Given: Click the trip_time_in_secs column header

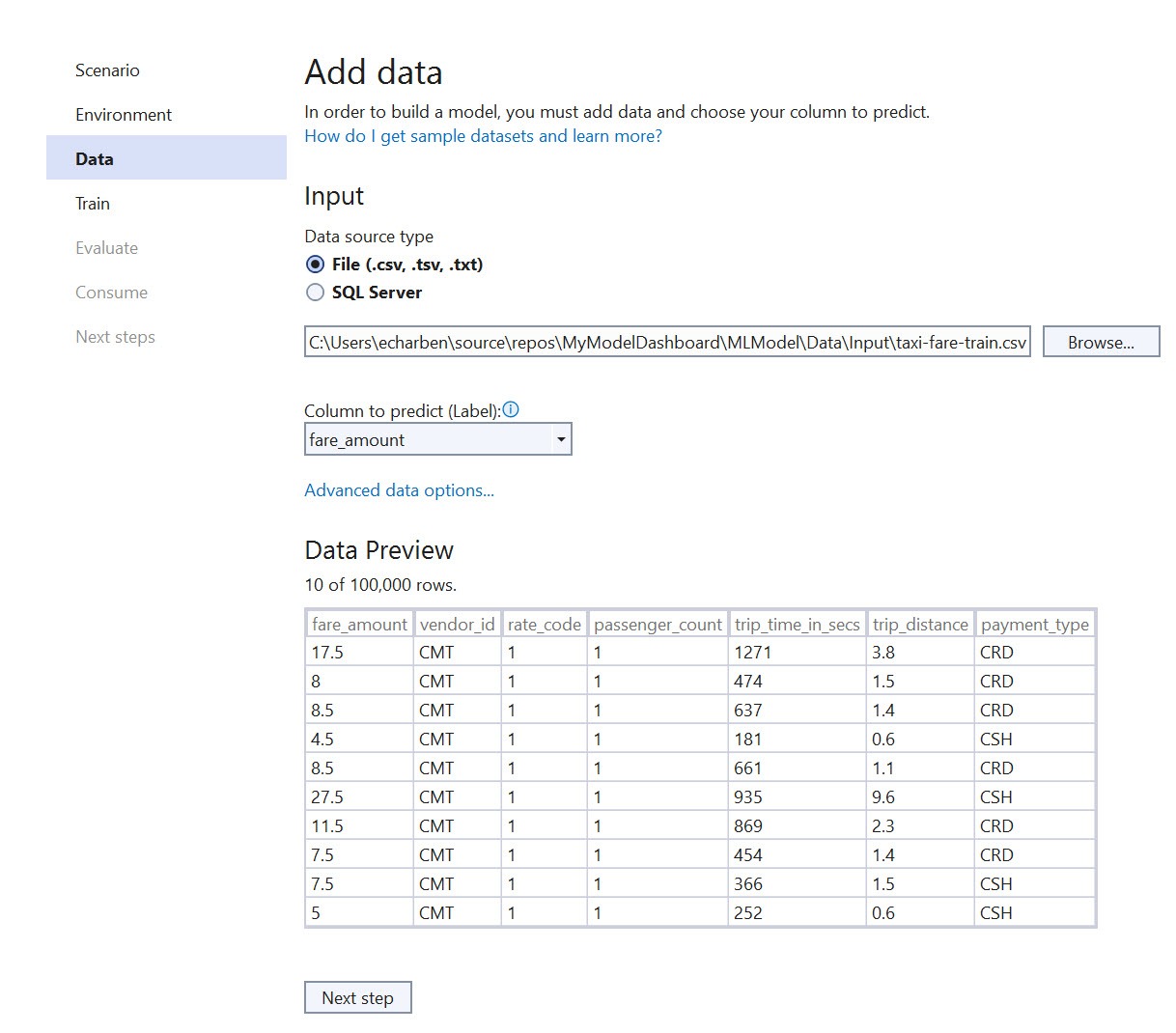Looking at the screenshot, I should coord(797,625).
